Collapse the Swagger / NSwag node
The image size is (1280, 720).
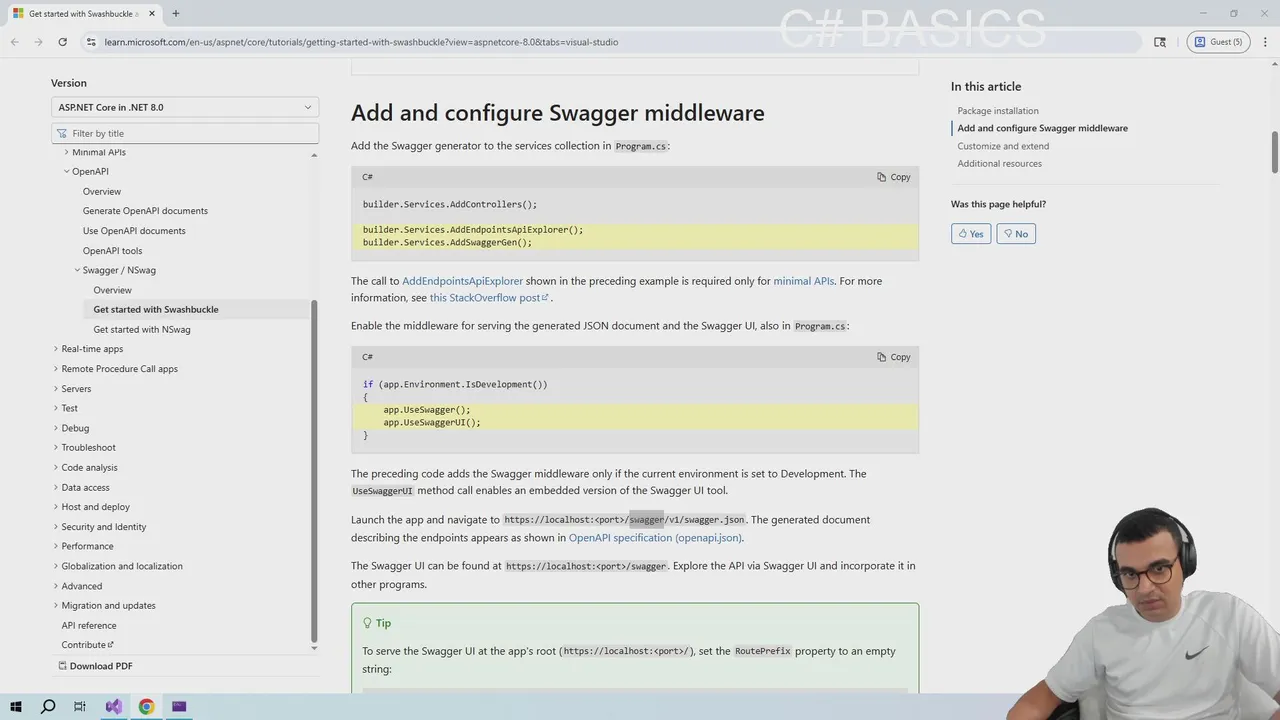[x=78, y=270]
